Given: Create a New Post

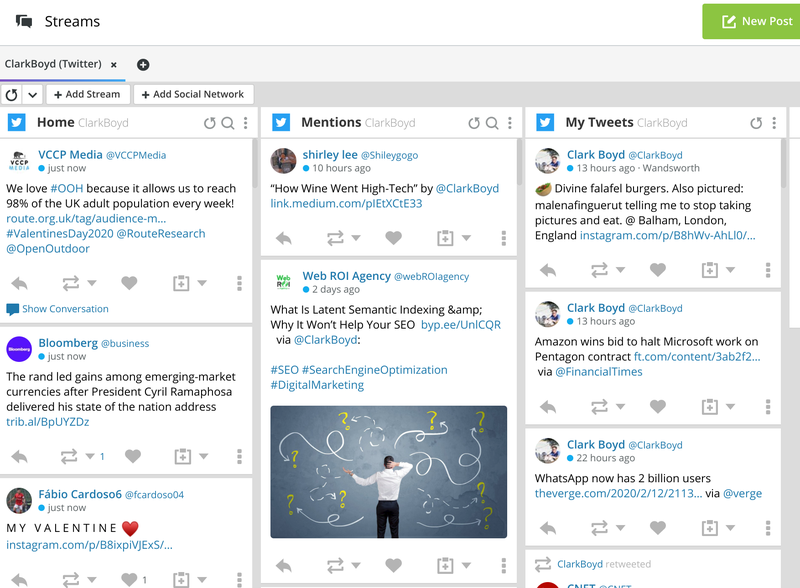Looking at the screenshot, I should pos(752,21).
